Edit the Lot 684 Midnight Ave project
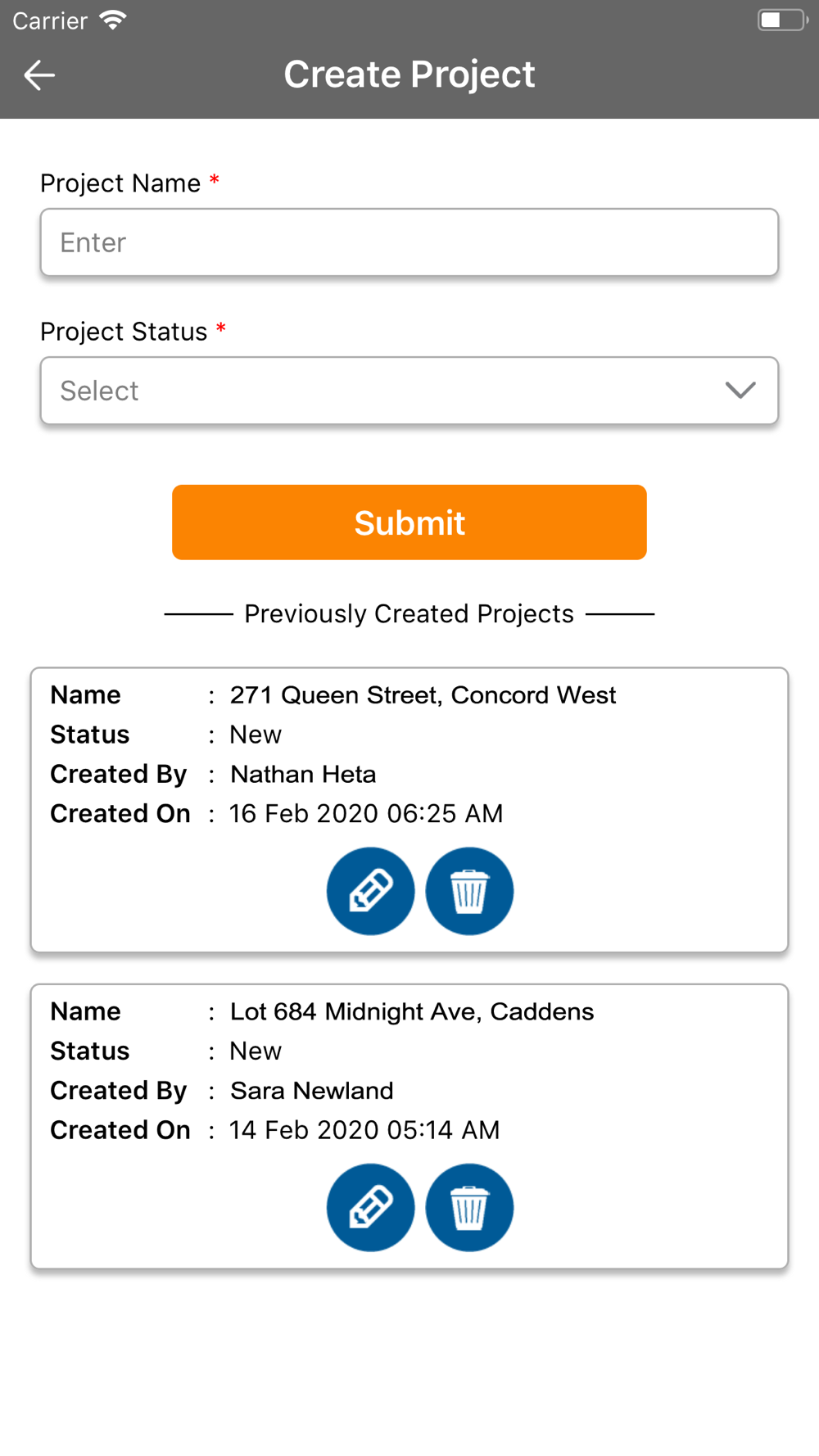The height and width of the screenshot is (1456, 819). point(371,1207)
